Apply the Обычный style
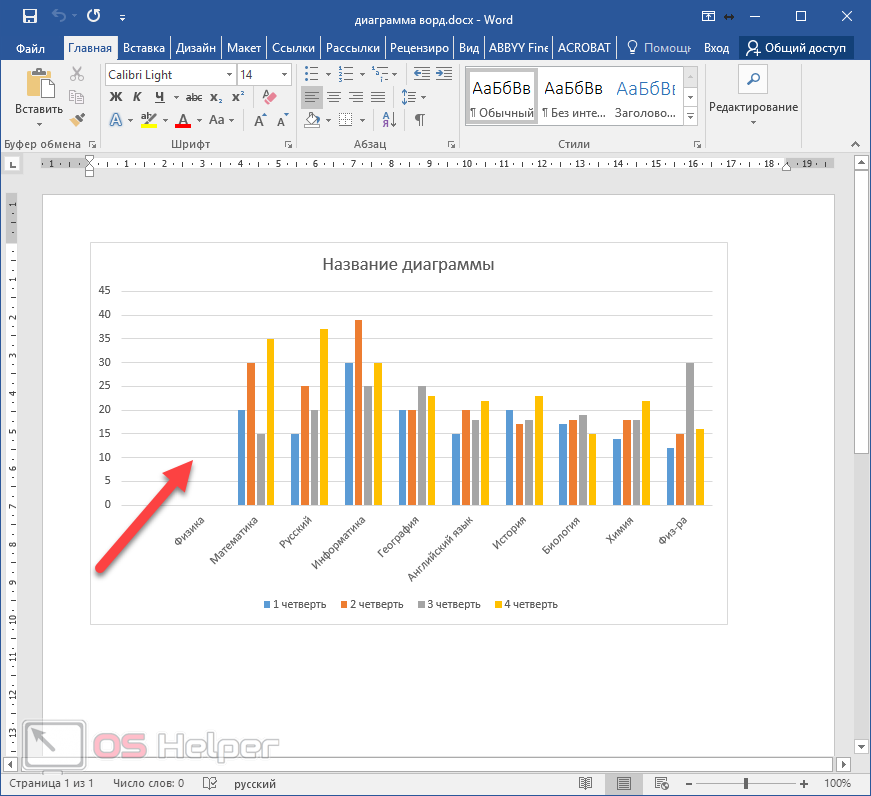Image resolution: width=871 pixels, height=796 pixels. [x=502, y=97]
